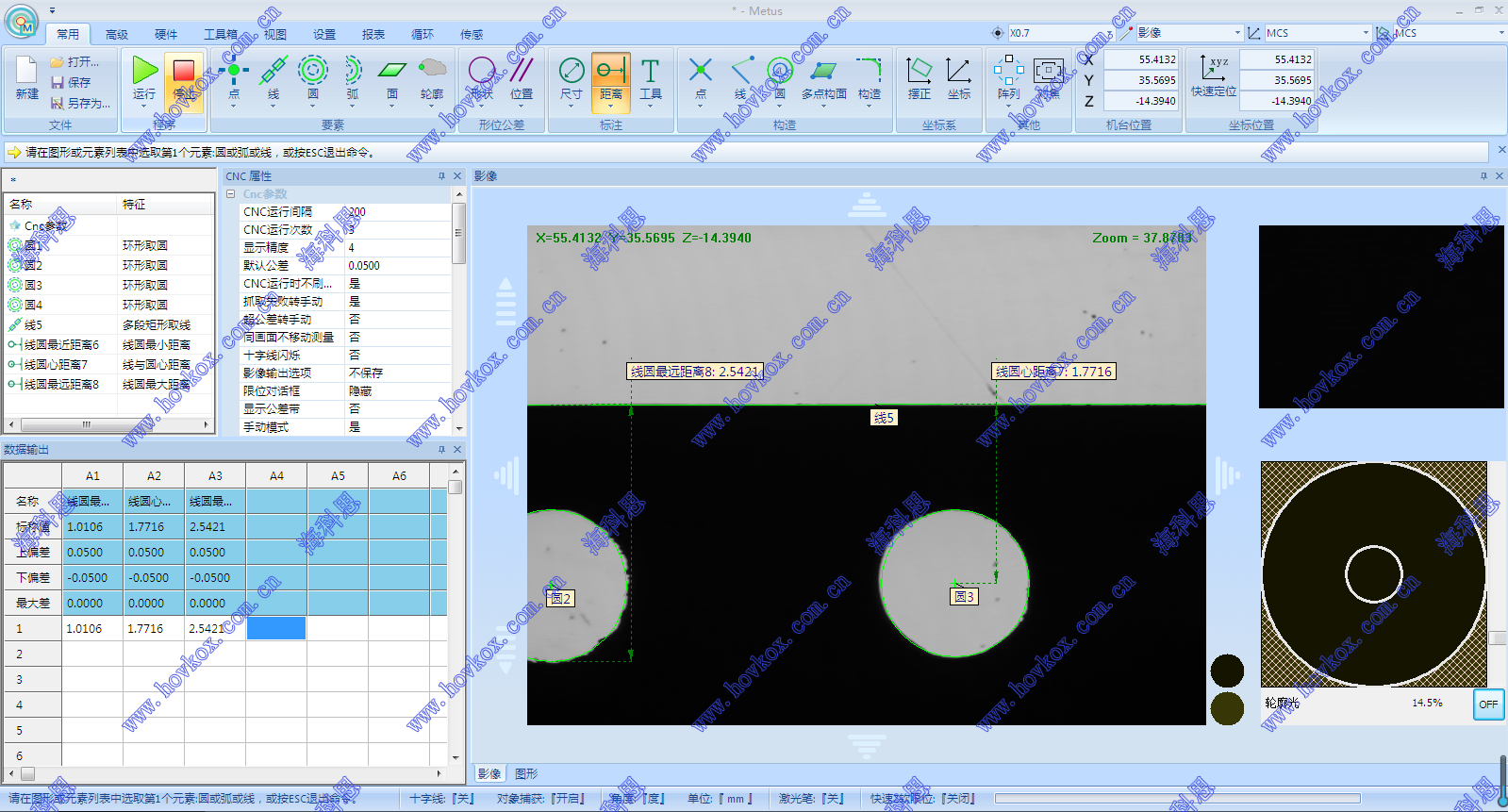
Task: Choose the 弧 (Arc) element tool
Action: tap(352, 72)
